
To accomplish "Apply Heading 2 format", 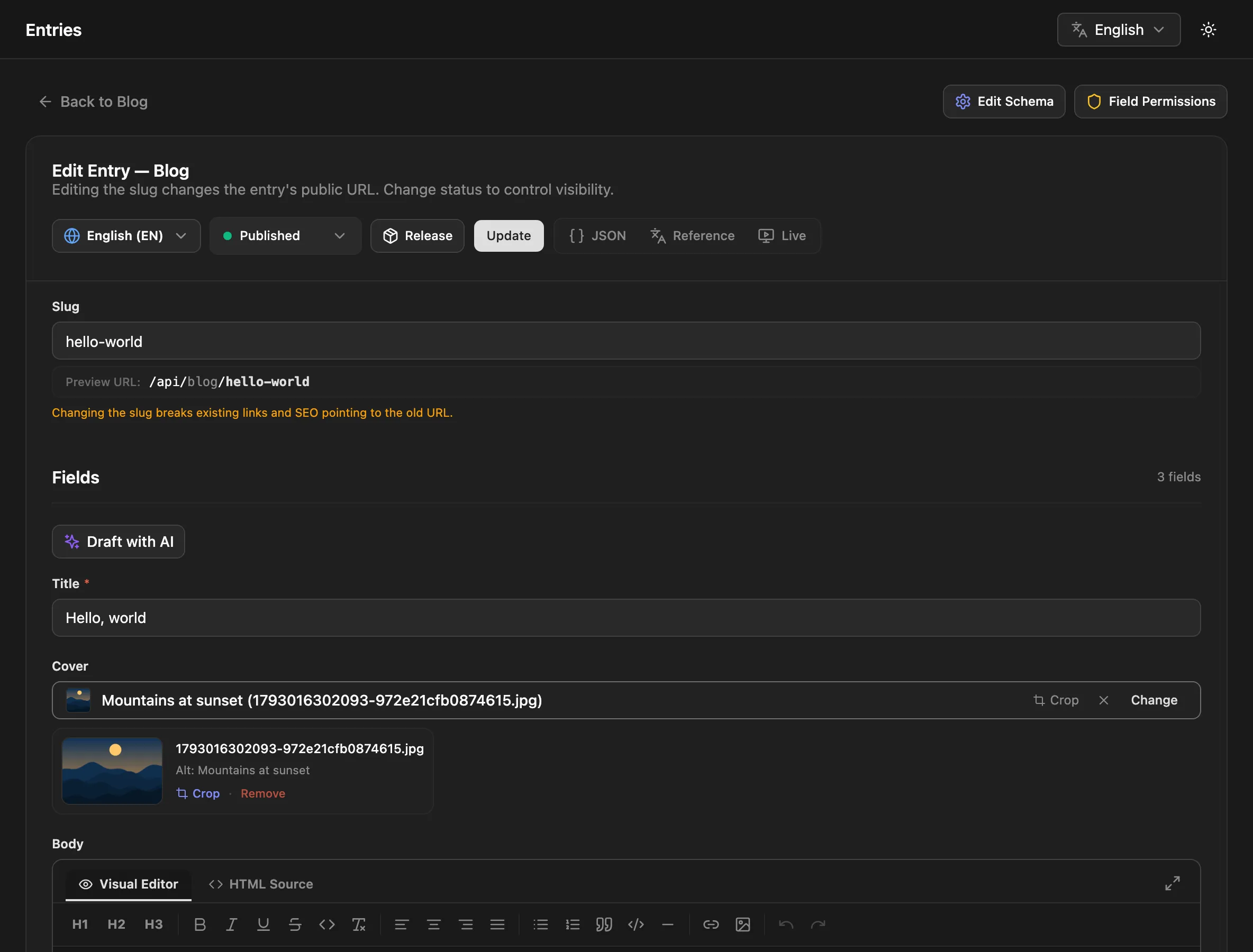I will click(x=116, y=924).
